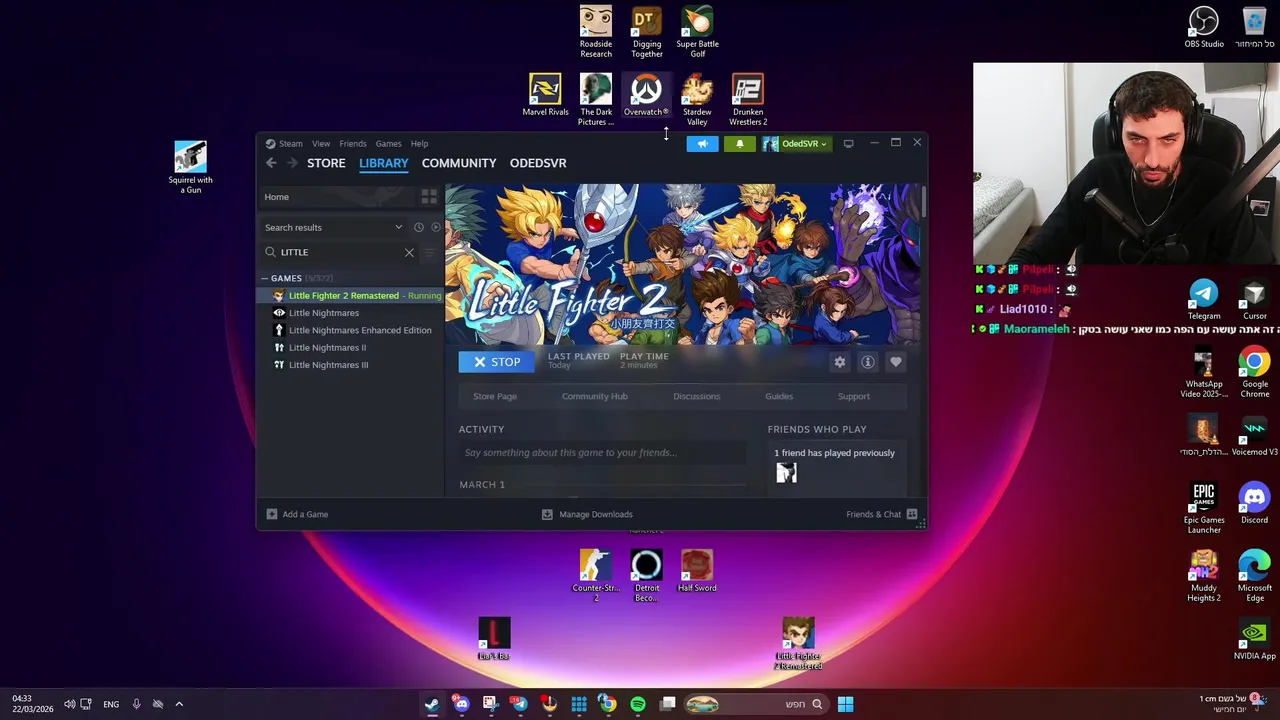Open the Friends menu in Steam
1280x720 pixels.
pyautogui.click(x=353, y=144)
